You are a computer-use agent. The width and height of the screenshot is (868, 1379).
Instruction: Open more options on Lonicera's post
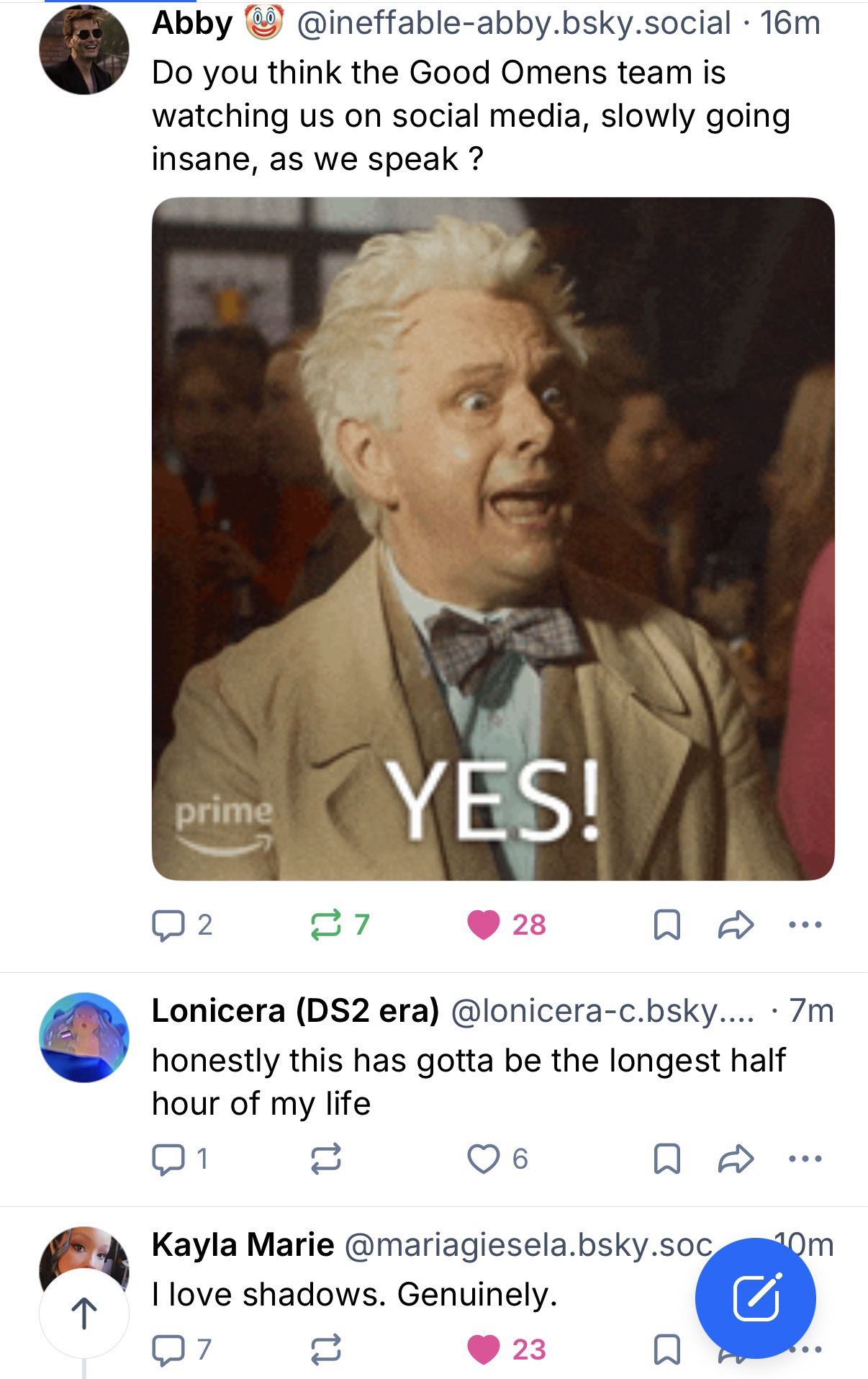805,1159
